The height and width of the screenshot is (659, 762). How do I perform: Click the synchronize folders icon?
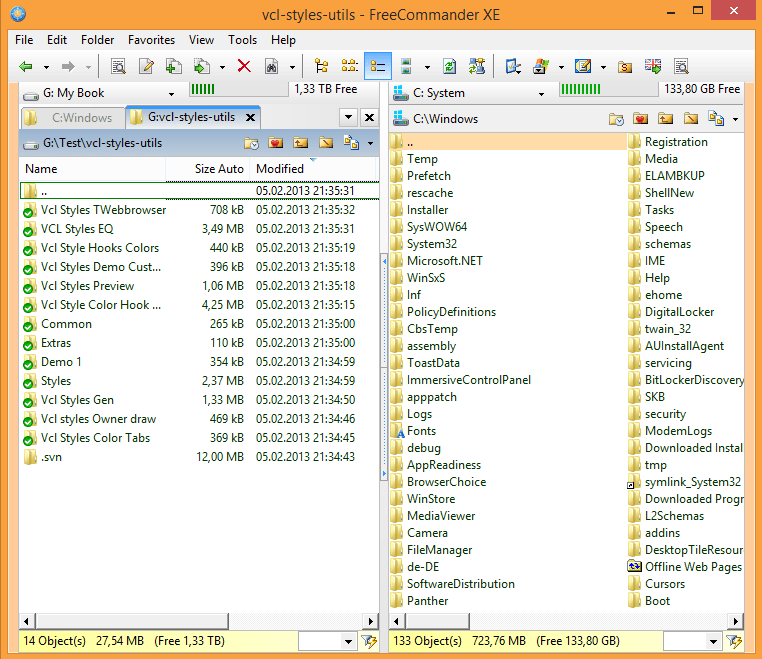[477, 67]
